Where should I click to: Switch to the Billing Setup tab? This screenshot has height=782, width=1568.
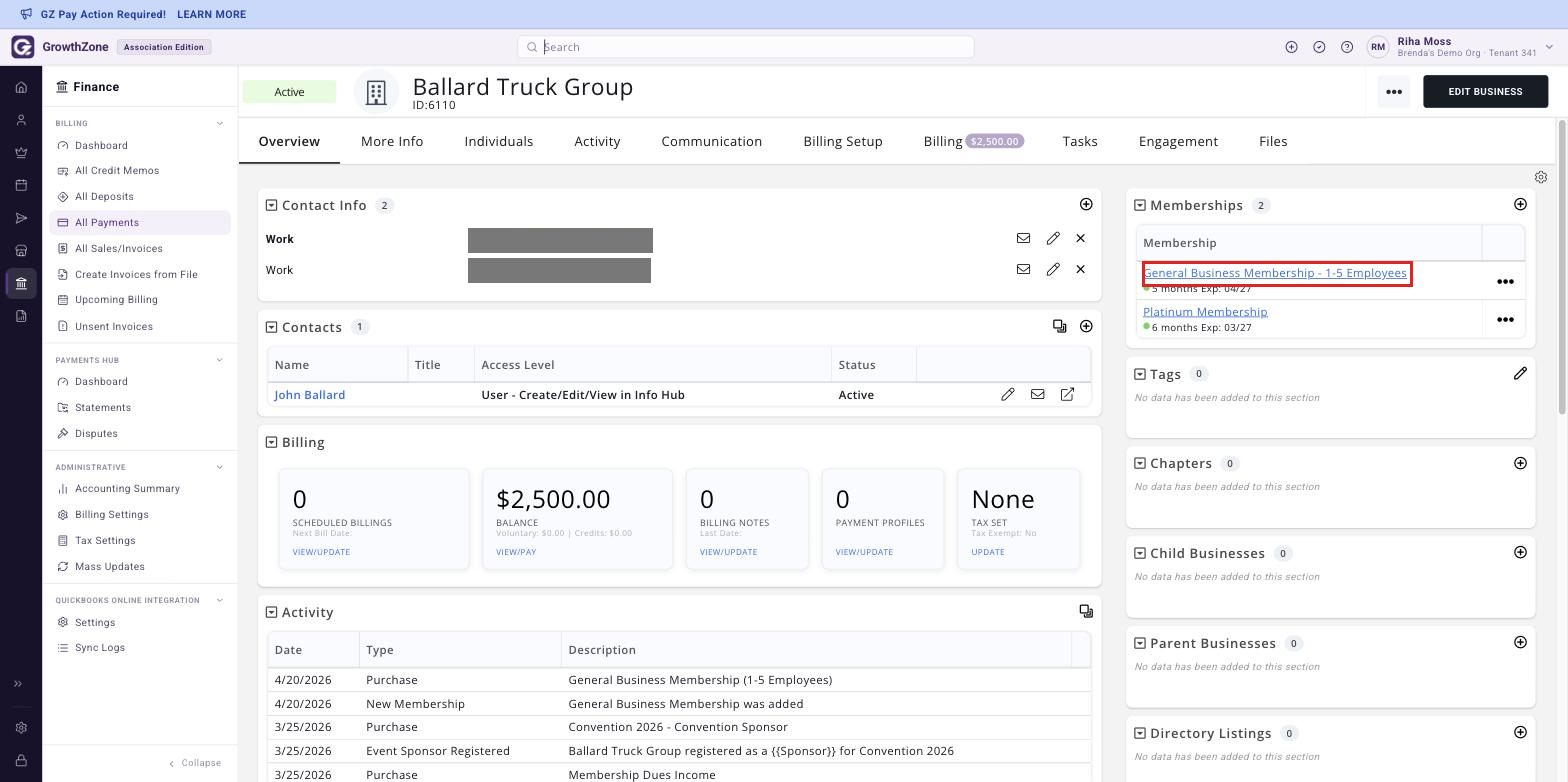[x=843, y=141]
